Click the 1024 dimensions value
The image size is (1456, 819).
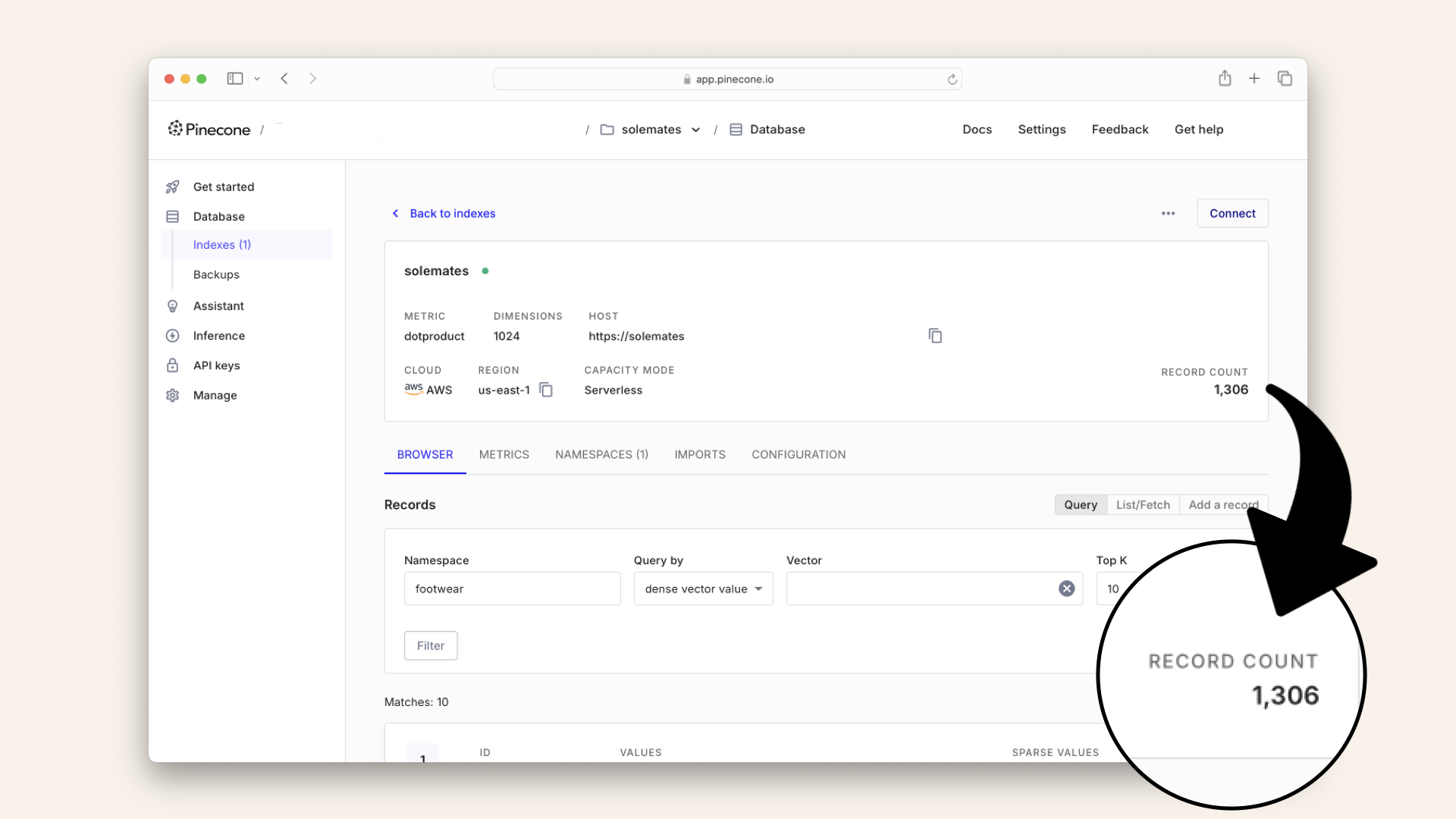tap(507, 337)
